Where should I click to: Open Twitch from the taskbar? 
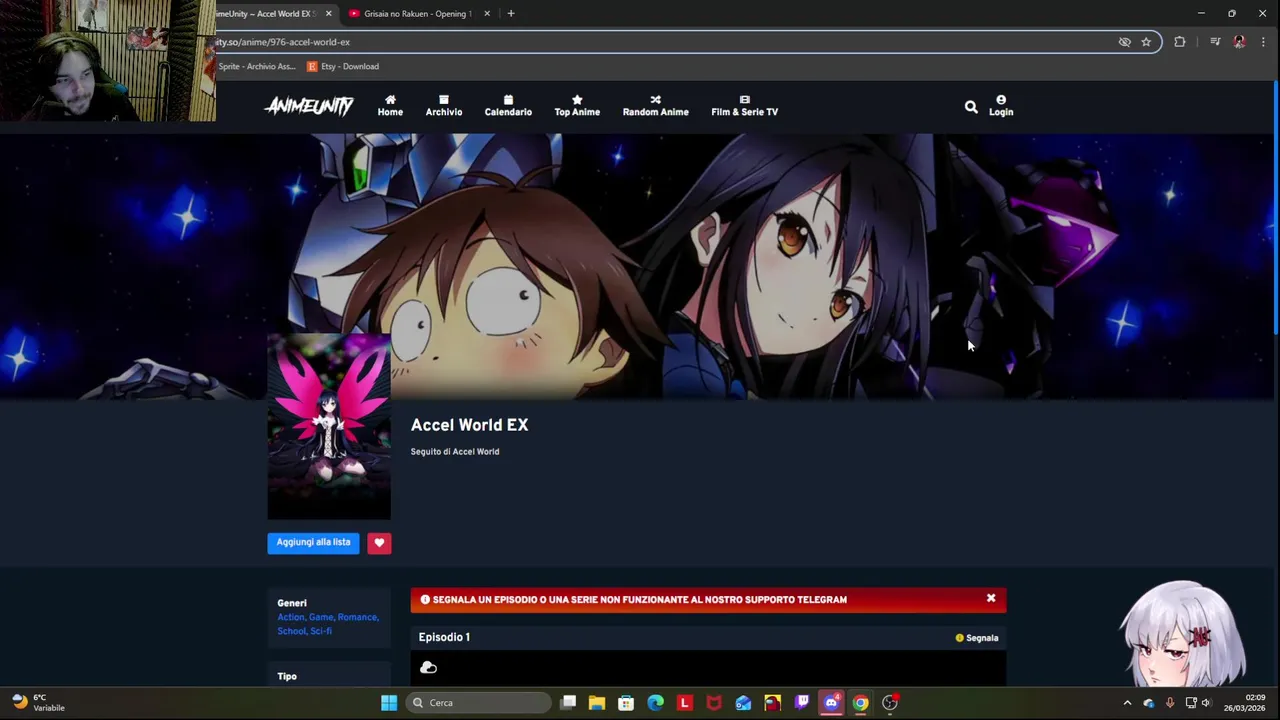[x=802, y=703]
